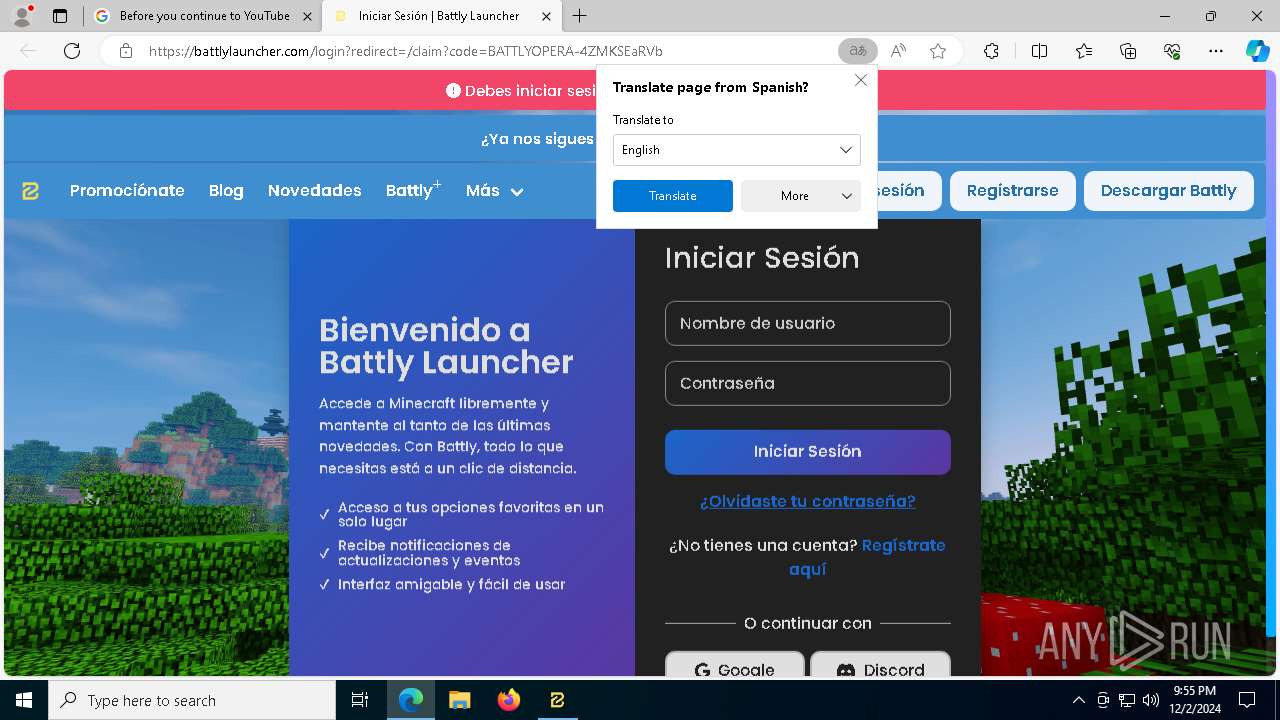Focus the Contraseña field
The image size is (1280, 720).
808,383
